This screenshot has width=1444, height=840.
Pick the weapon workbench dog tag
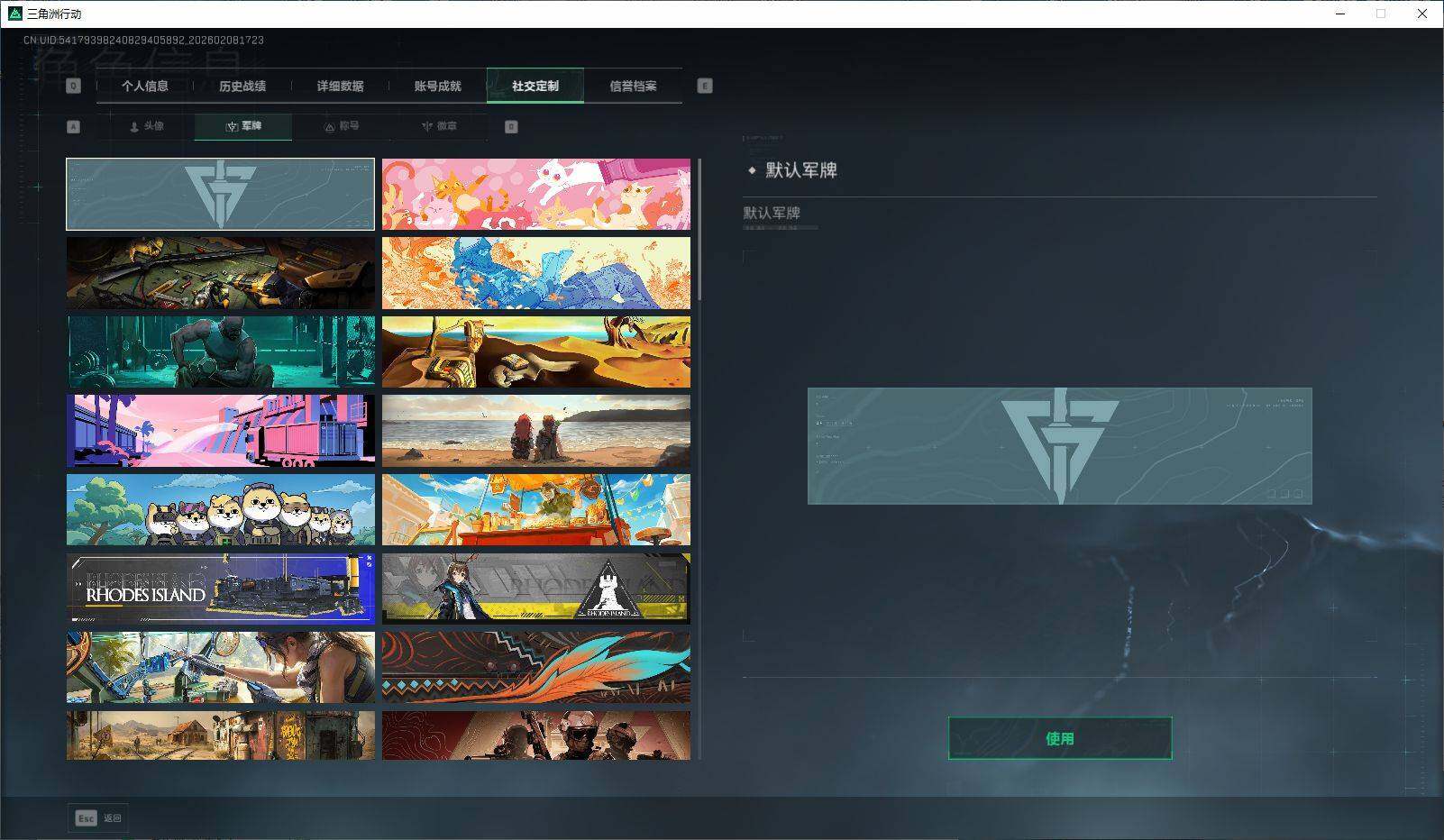[220, 273]
